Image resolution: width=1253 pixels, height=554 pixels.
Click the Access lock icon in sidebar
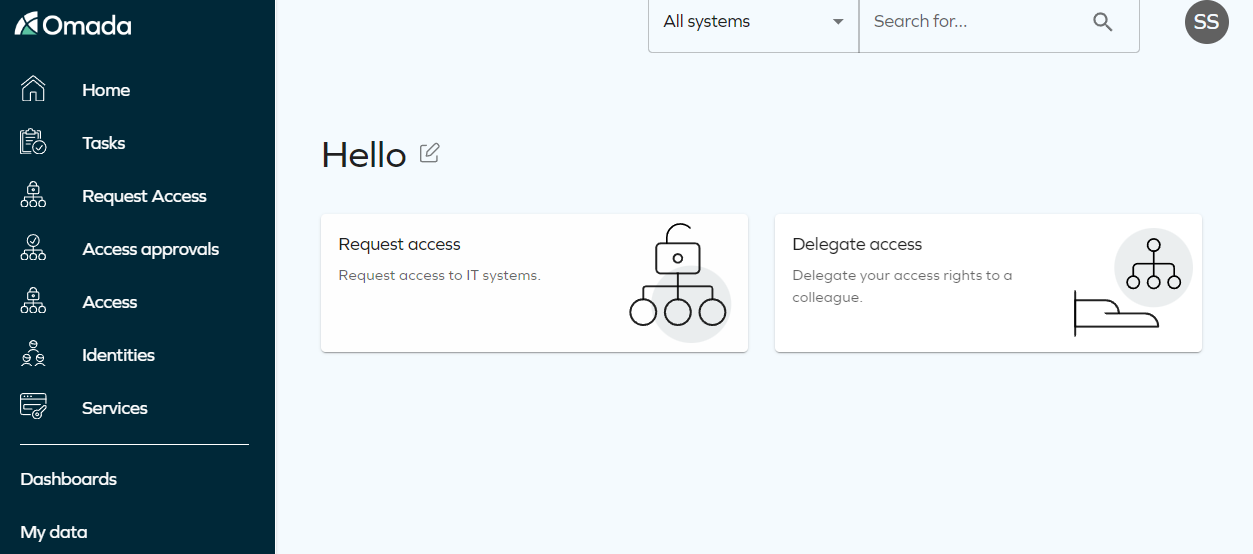click(x=33, y=301)
